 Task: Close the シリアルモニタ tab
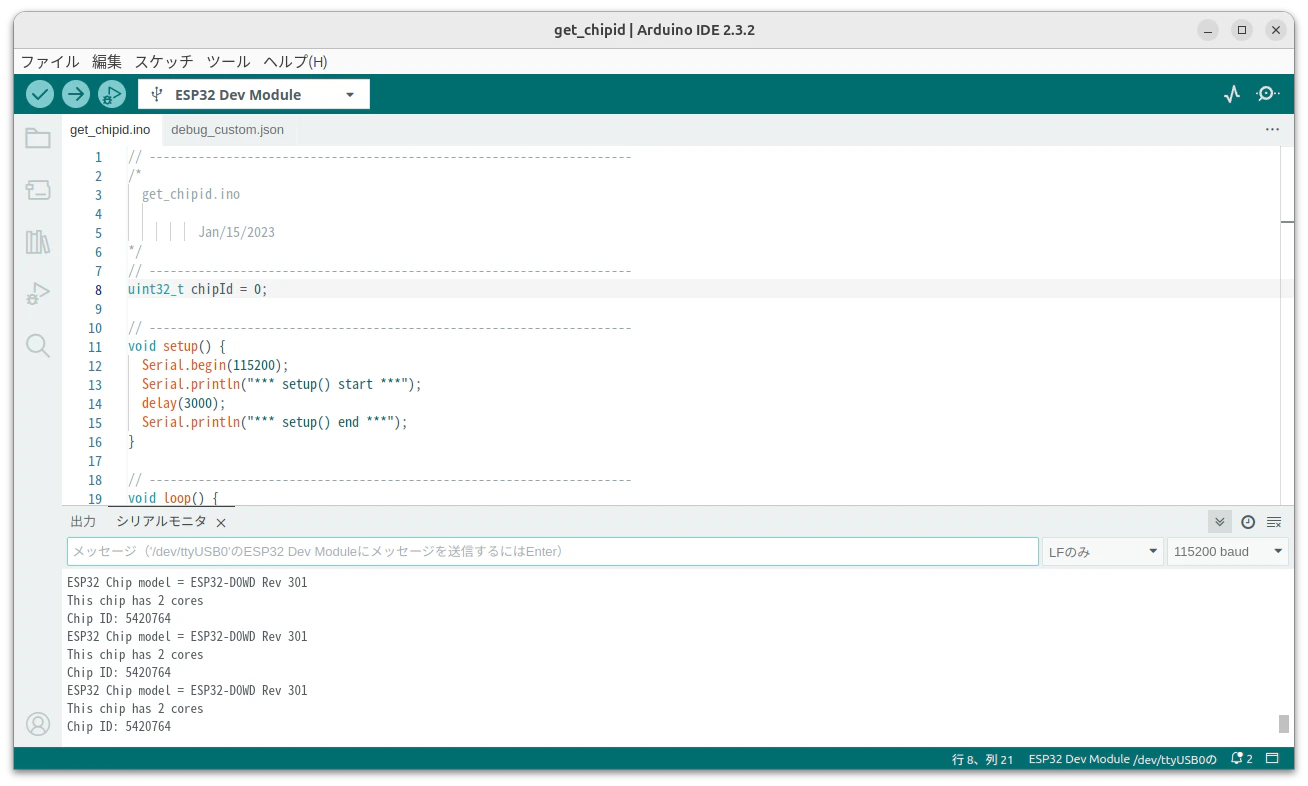pyautogui.click(x=221, y=523)
